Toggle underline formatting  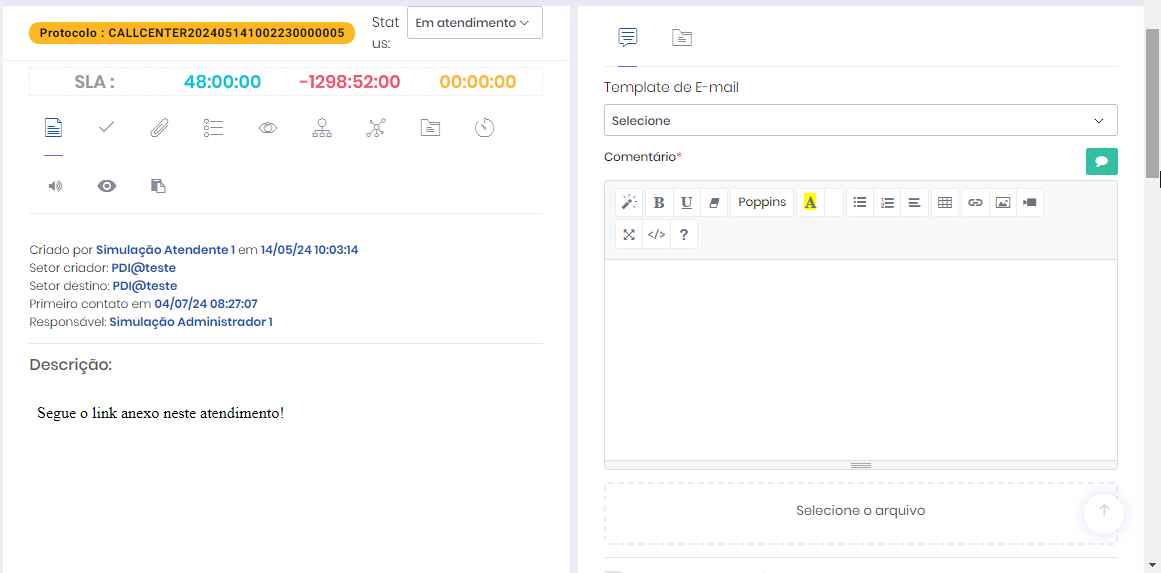686,203
